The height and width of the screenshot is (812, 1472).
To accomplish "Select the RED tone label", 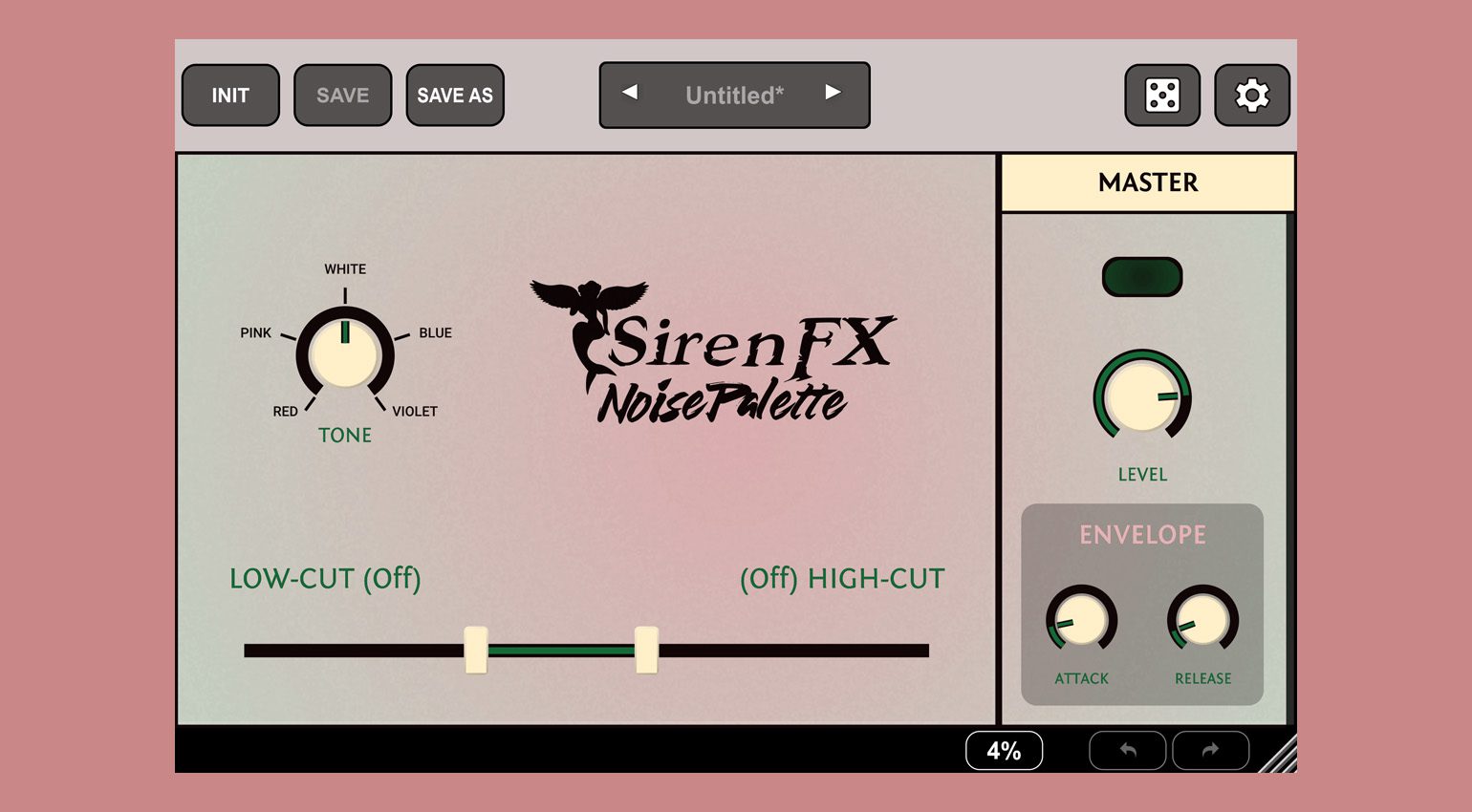I will tap(285, 411).
